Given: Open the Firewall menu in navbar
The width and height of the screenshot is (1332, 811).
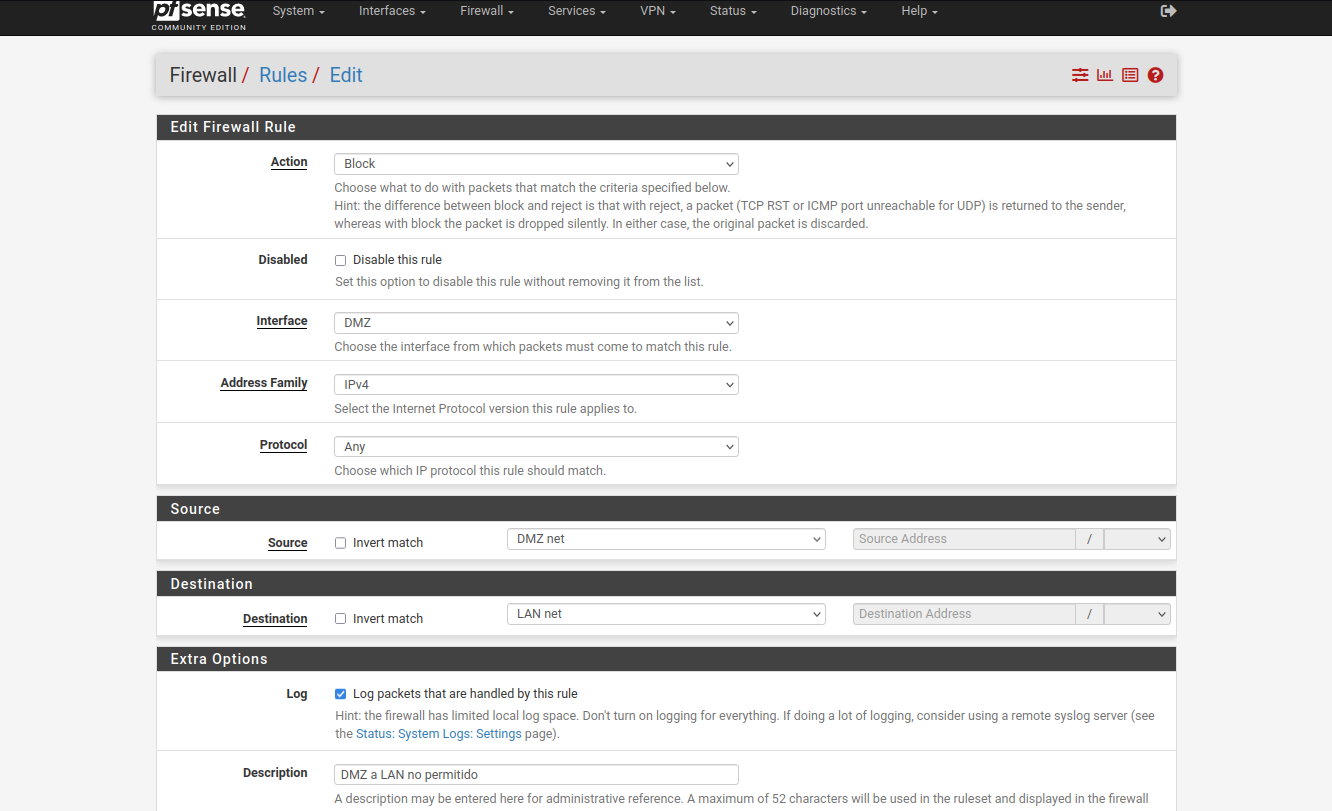Looking at the screenshot, I should [x=486, y=11].
